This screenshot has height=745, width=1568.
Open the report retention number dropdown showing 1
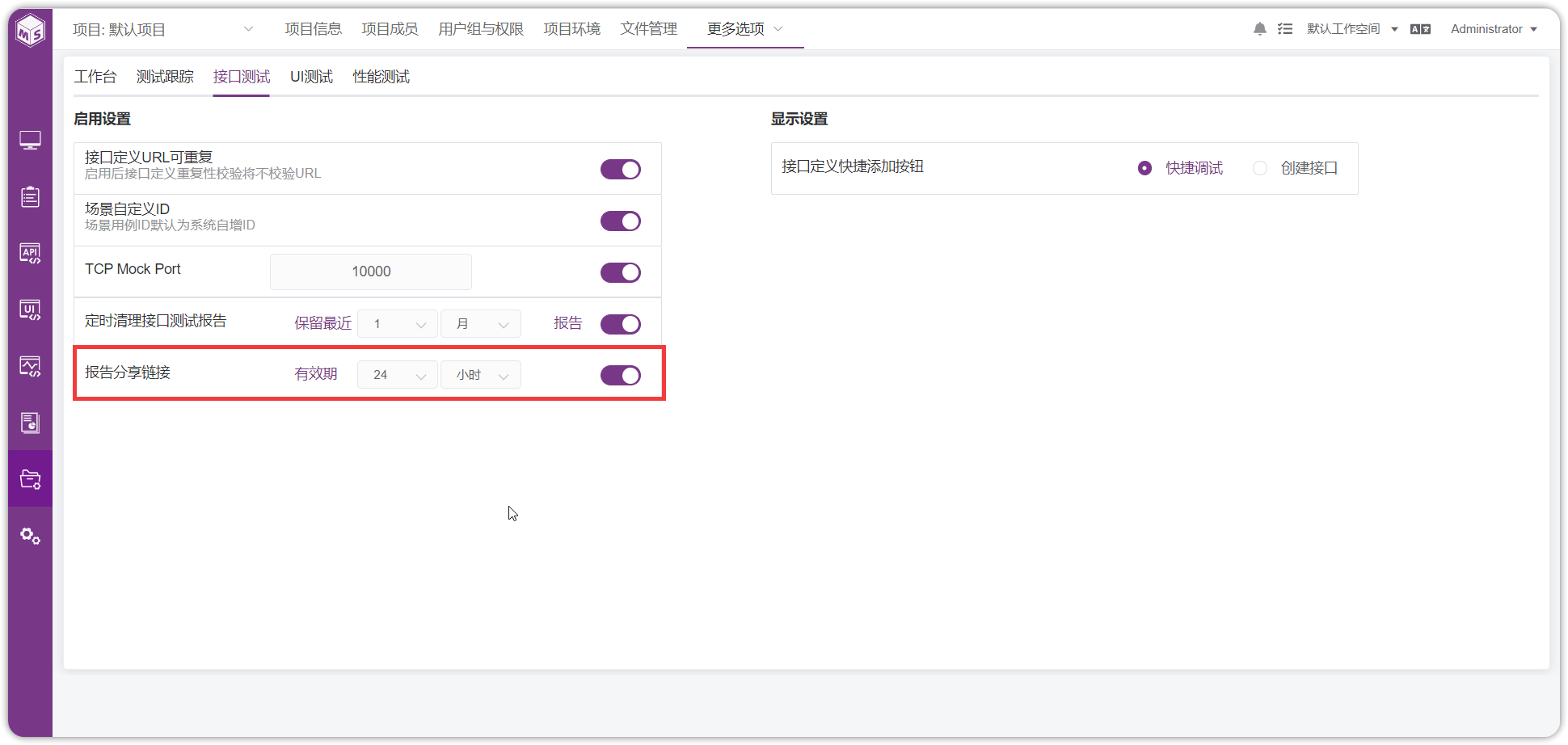tap(398, 324)
